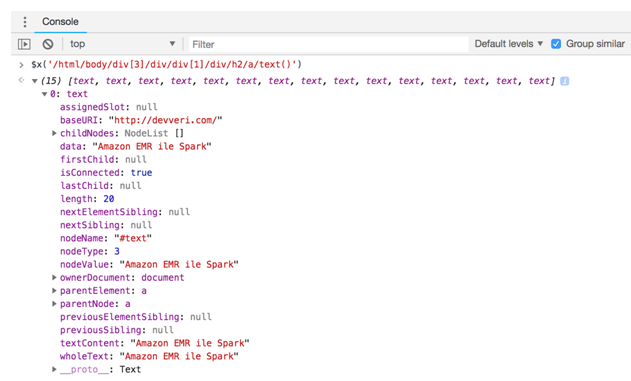Image resolution: width=631 pixels, height=381 pixels.
Task: Select the data "Amazon EMR ile Spark" value
Action: click(x=152, y=146)
